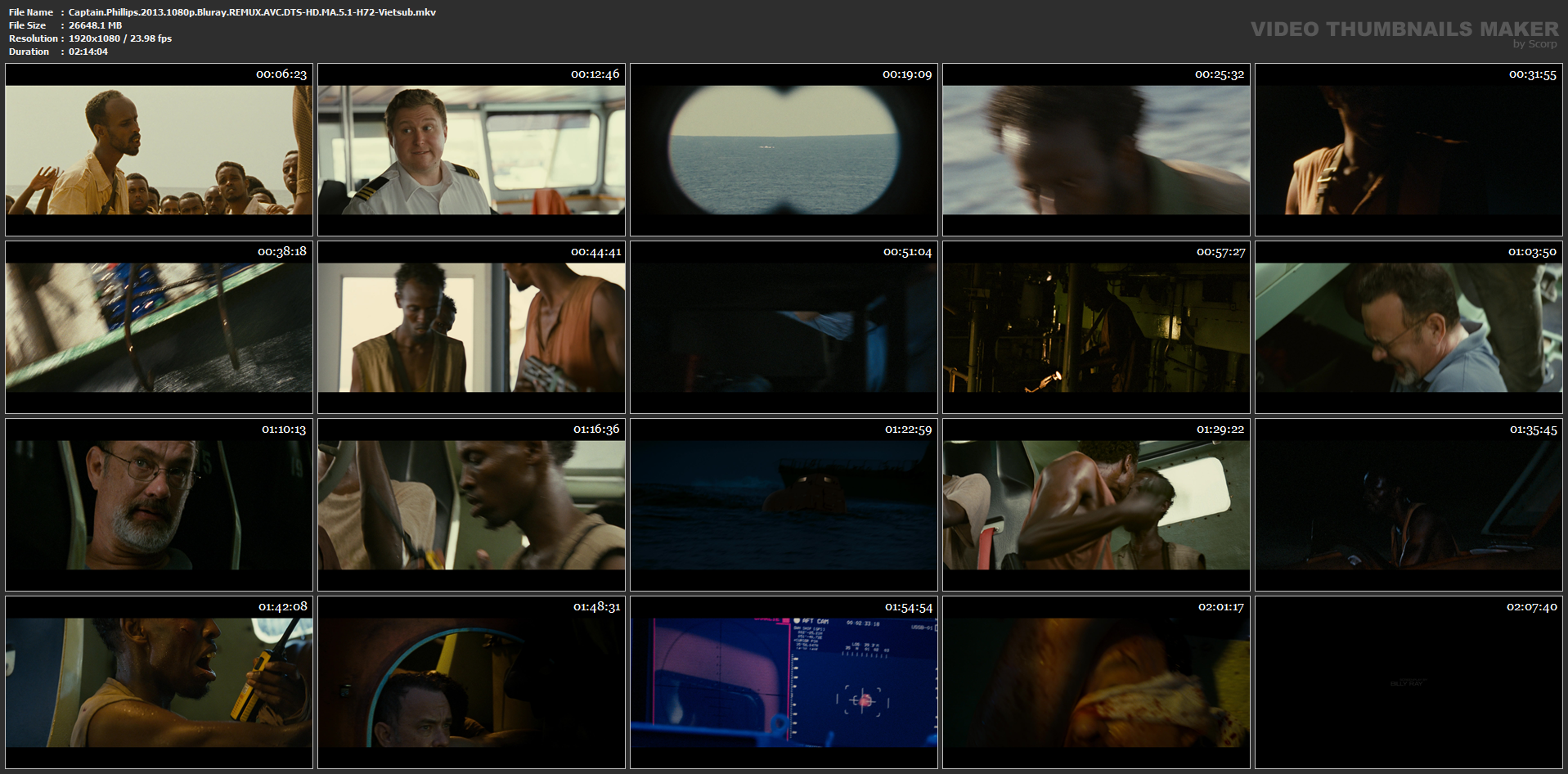Click the Resolution label
The height and width of the screenshot is (774, 1568).
[x=34, y=38]
